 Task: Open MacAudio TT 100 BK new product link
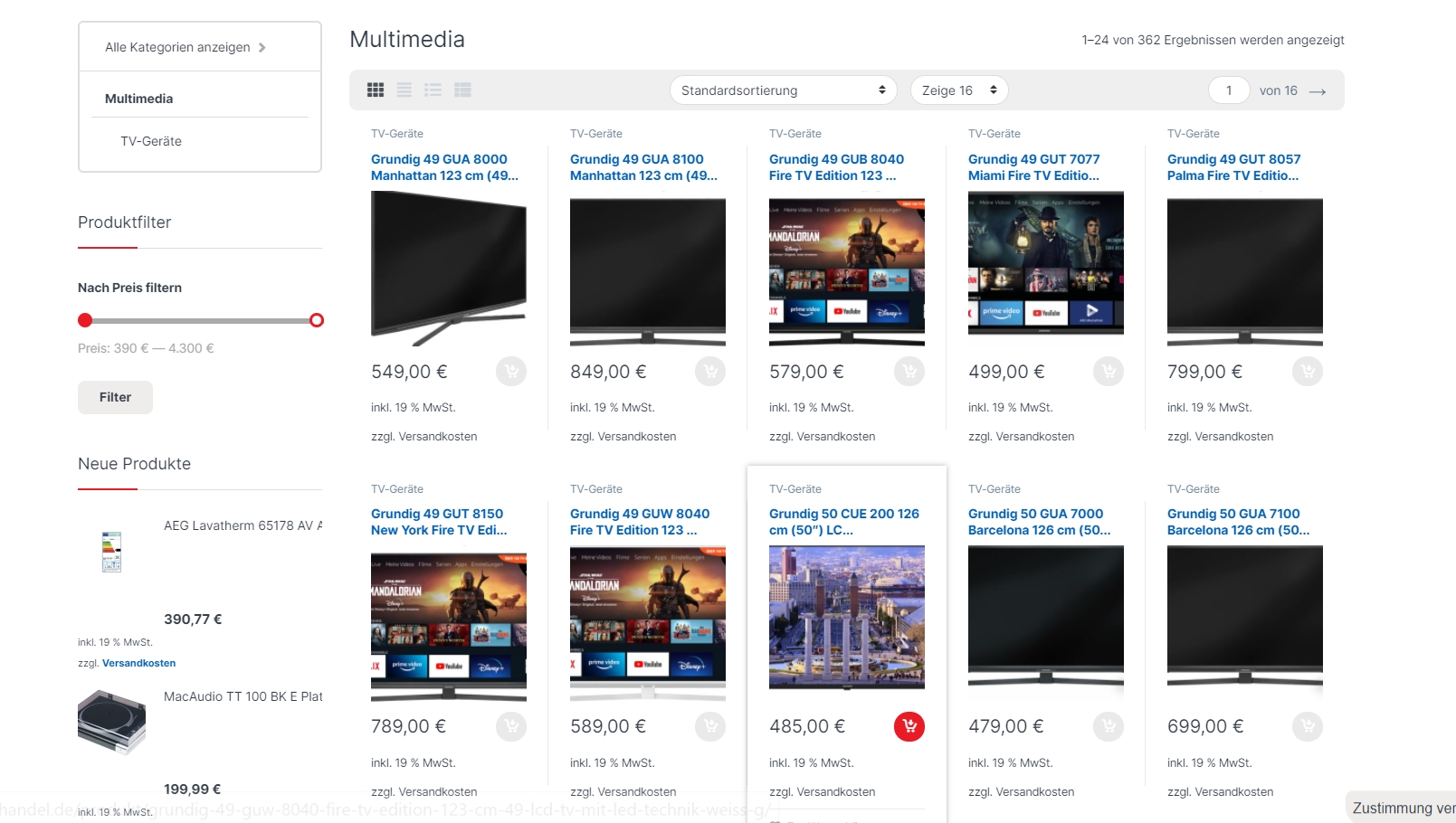click(243, 696)
